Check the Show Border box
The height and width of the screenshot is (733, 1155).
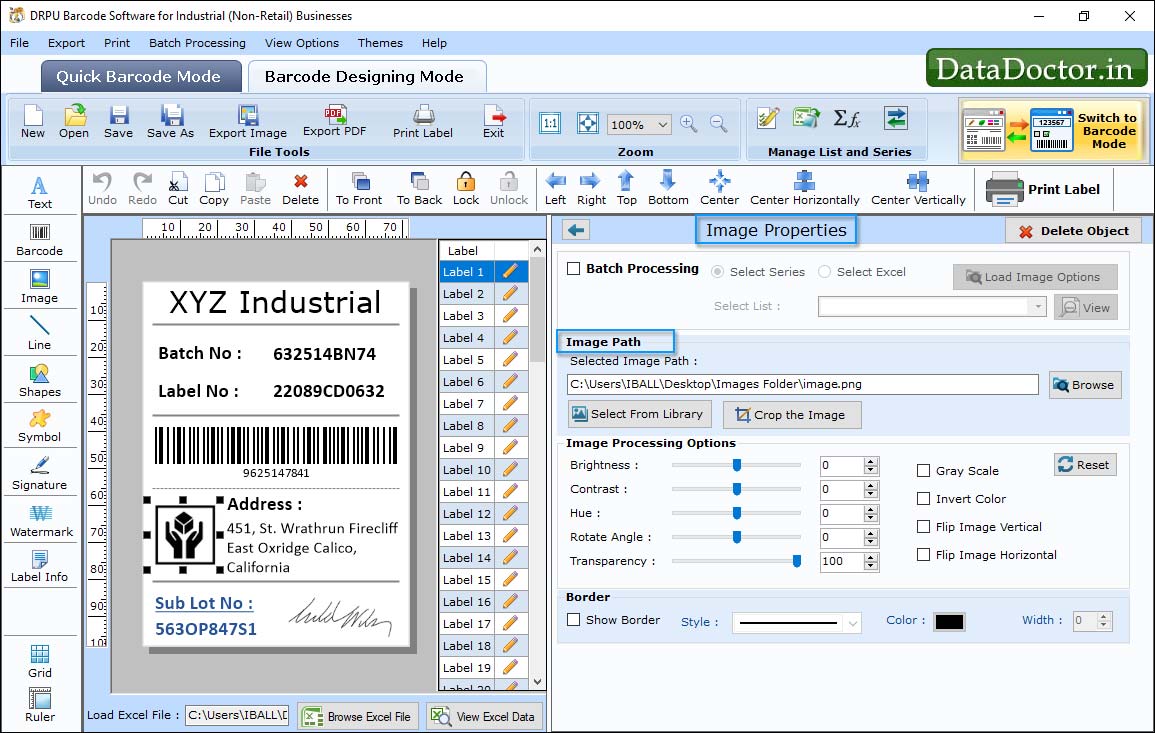point(574,620)
